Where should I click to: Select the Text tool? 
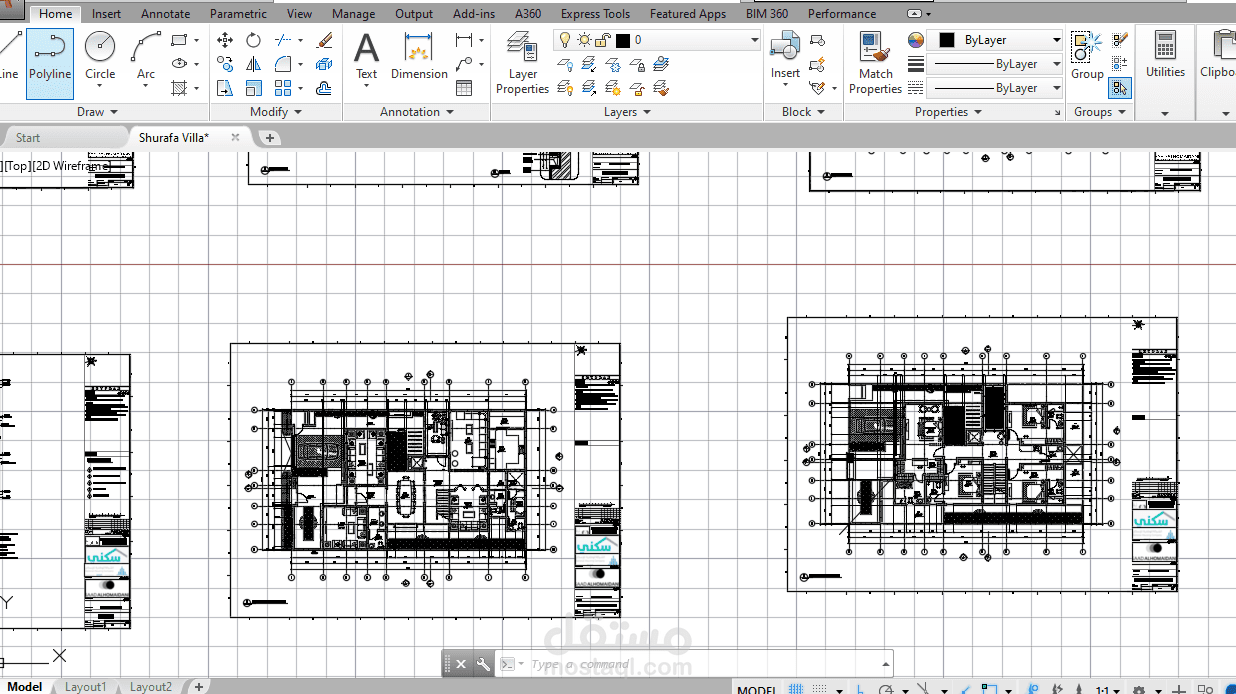click(366, 55)
